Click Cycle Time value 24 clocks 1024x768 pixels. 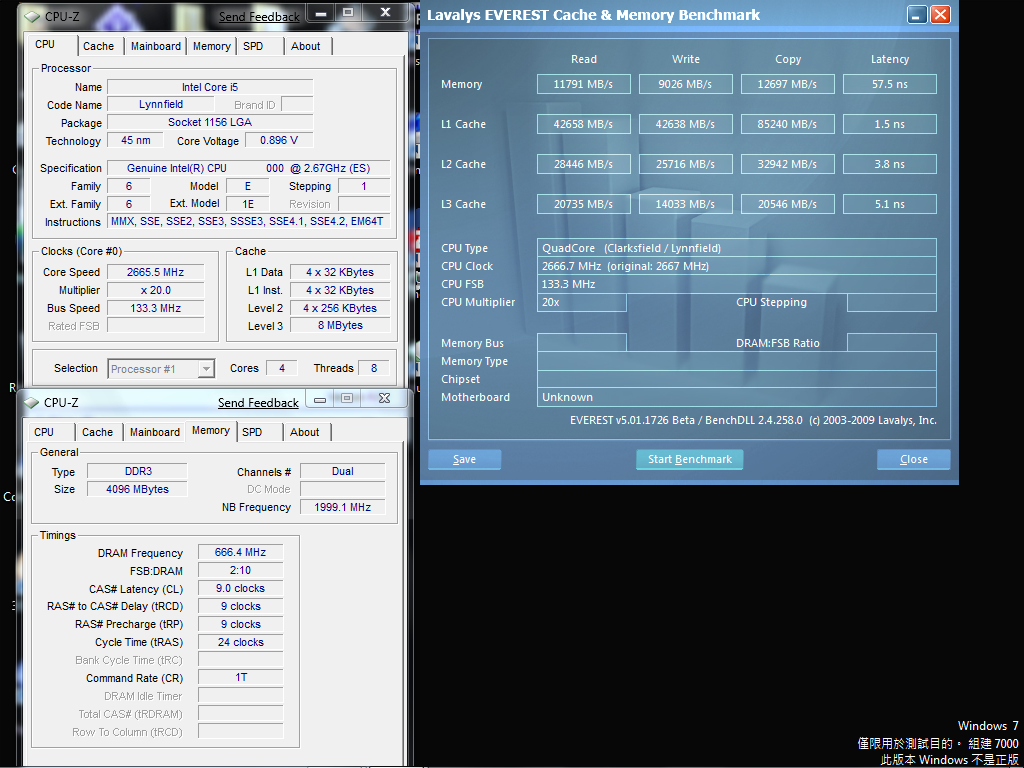tap(240, 642)
